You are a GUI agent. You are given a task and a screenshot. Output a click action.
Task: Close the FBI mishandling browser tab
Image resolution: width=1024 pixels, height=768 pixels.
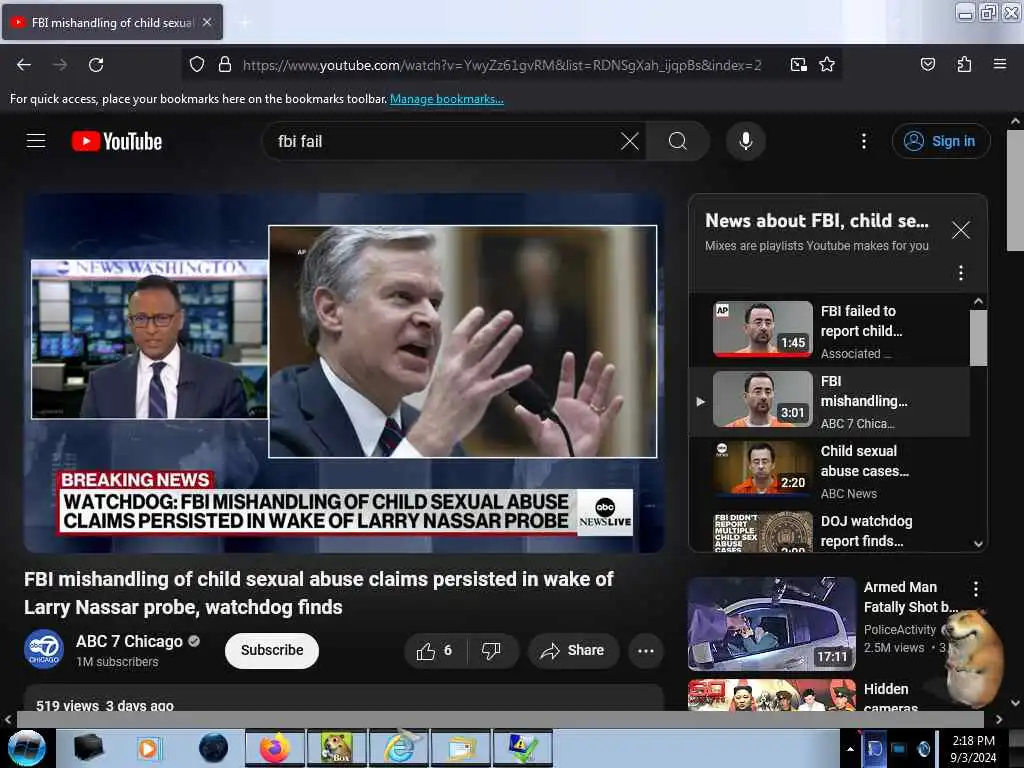pos(207,22)
